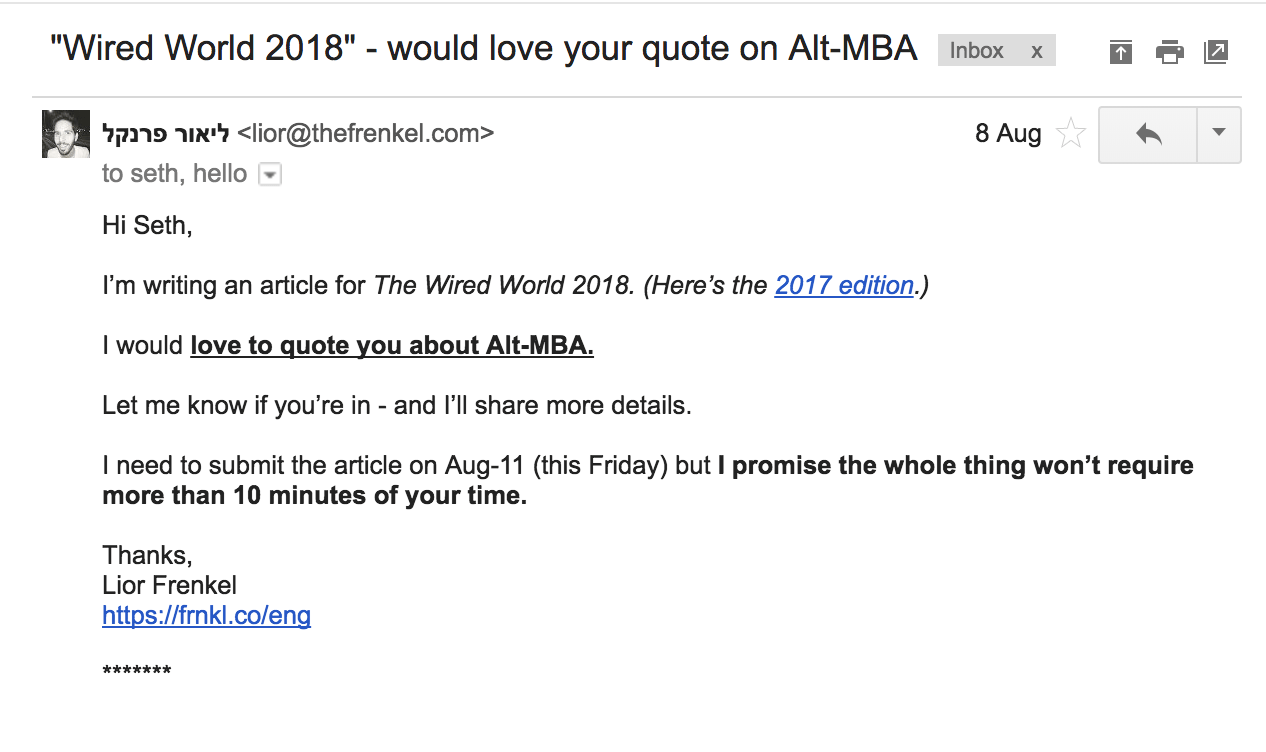Star this email from Lior
Viewport: 1266px width, 752px height.
point(1071,134)
